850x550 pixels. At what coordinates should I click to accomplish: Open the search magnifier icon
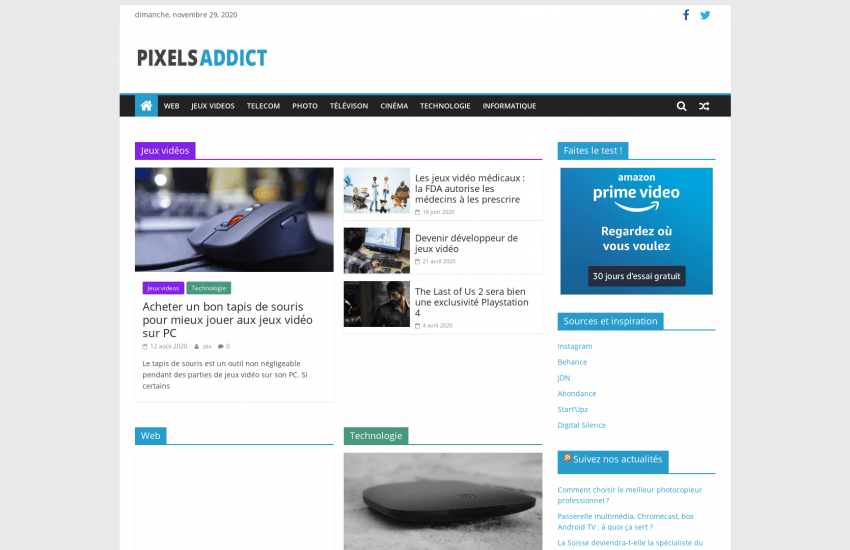coord(681,106)
